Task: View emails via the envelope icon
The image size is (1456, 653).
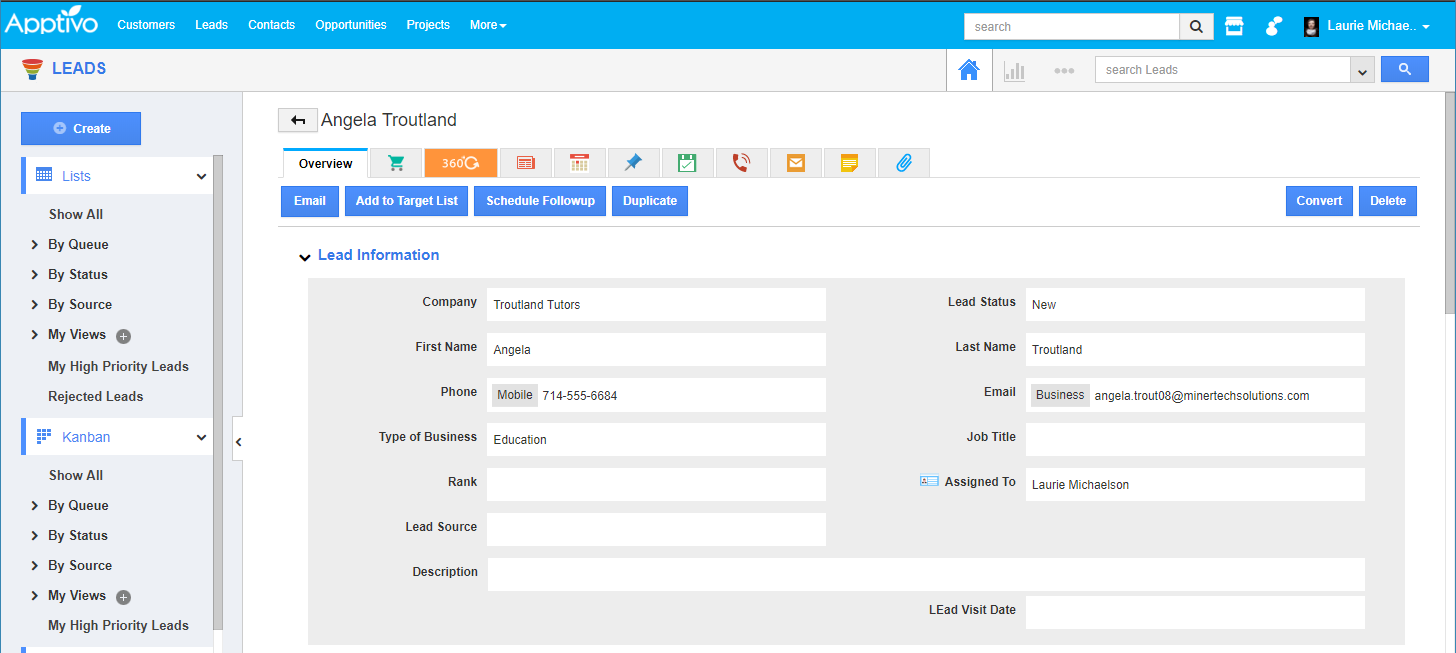Action: [x=795, y=162]
